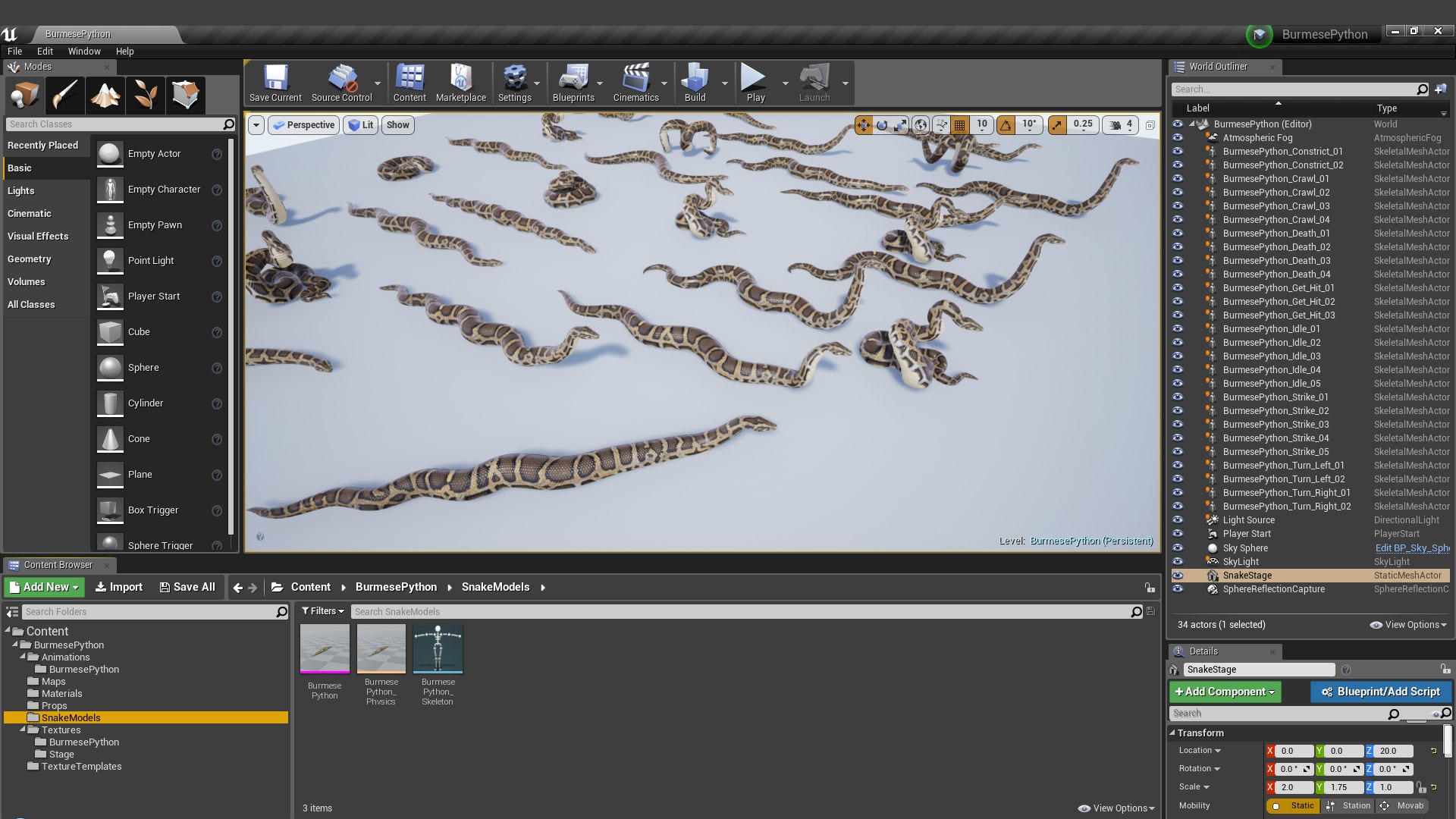Toggle visibility of Sky Sphere
Viewport: 1456px width, 819px height.
(x=1178, y=548)
